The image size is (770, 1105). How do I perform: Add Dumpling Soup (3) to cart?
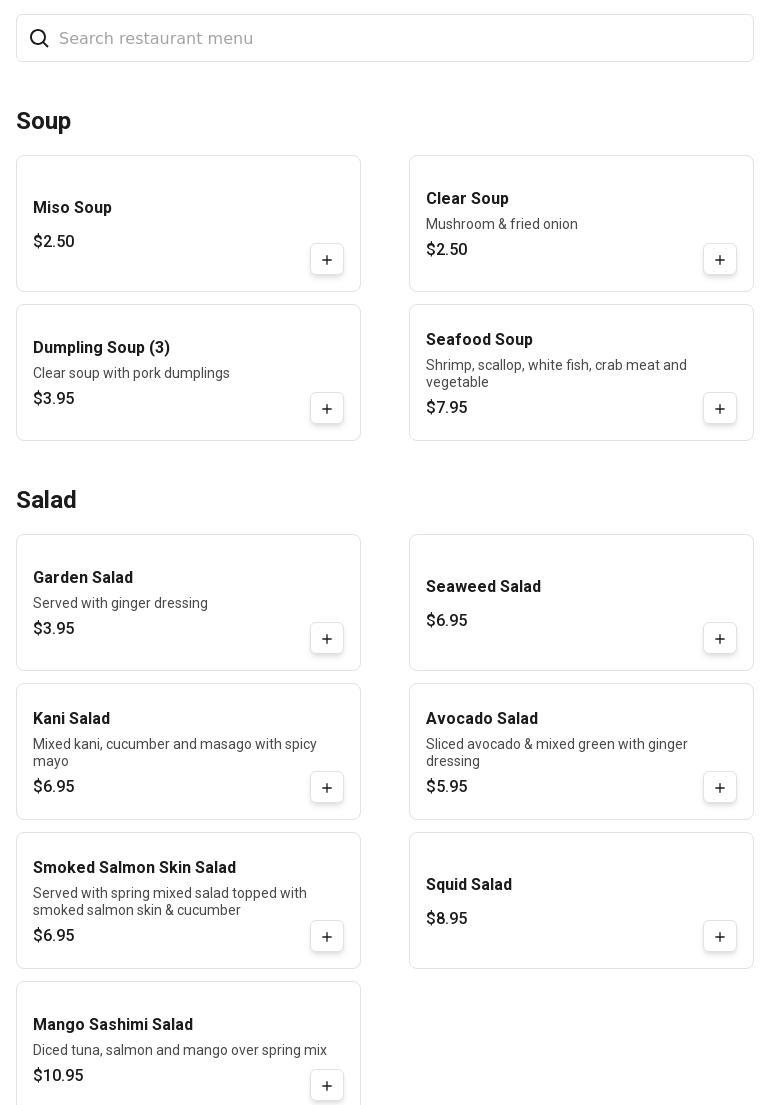[327, 409]
